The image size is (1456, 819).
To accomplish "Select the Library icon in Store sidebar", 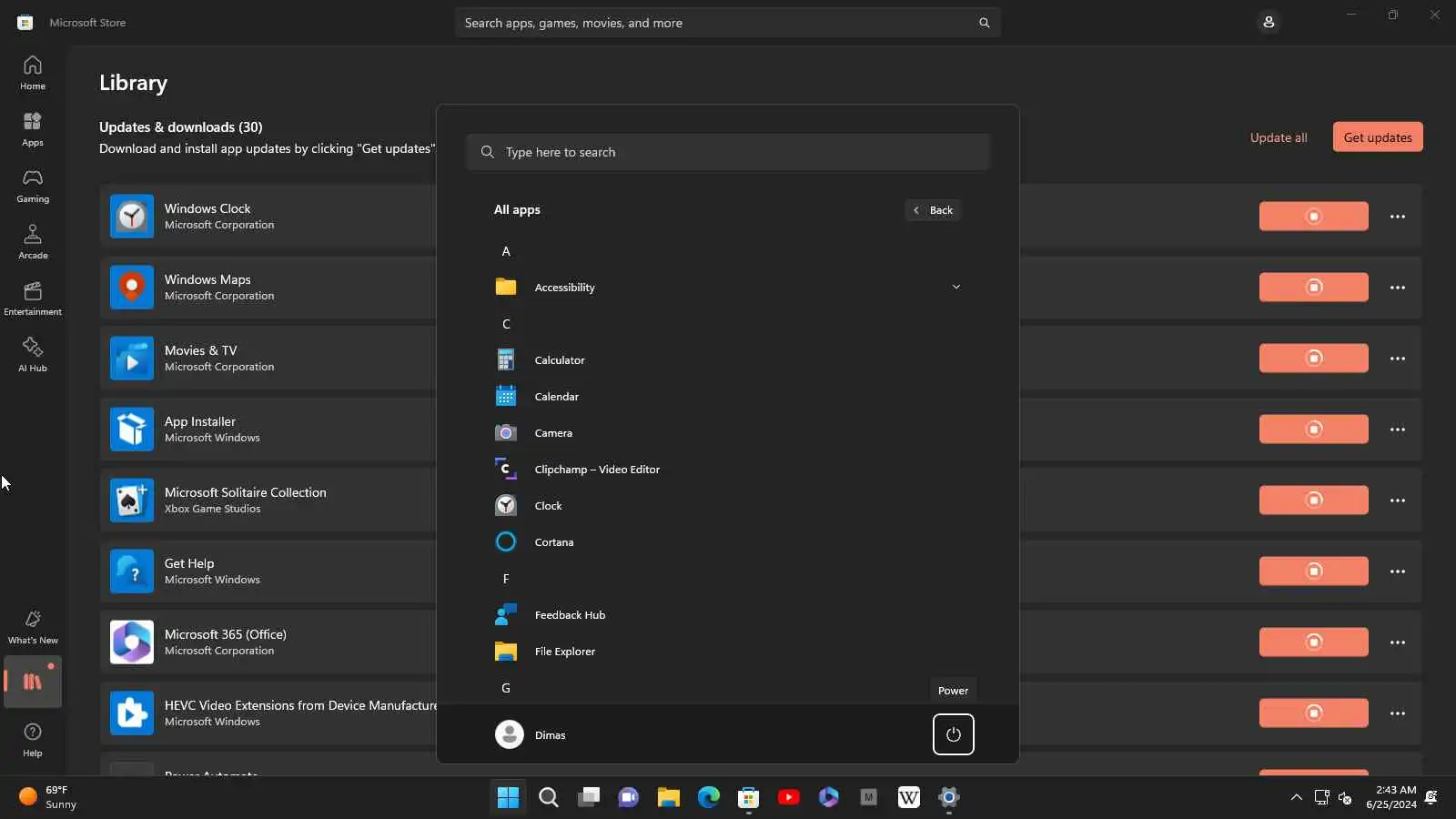I will point(33,682).
